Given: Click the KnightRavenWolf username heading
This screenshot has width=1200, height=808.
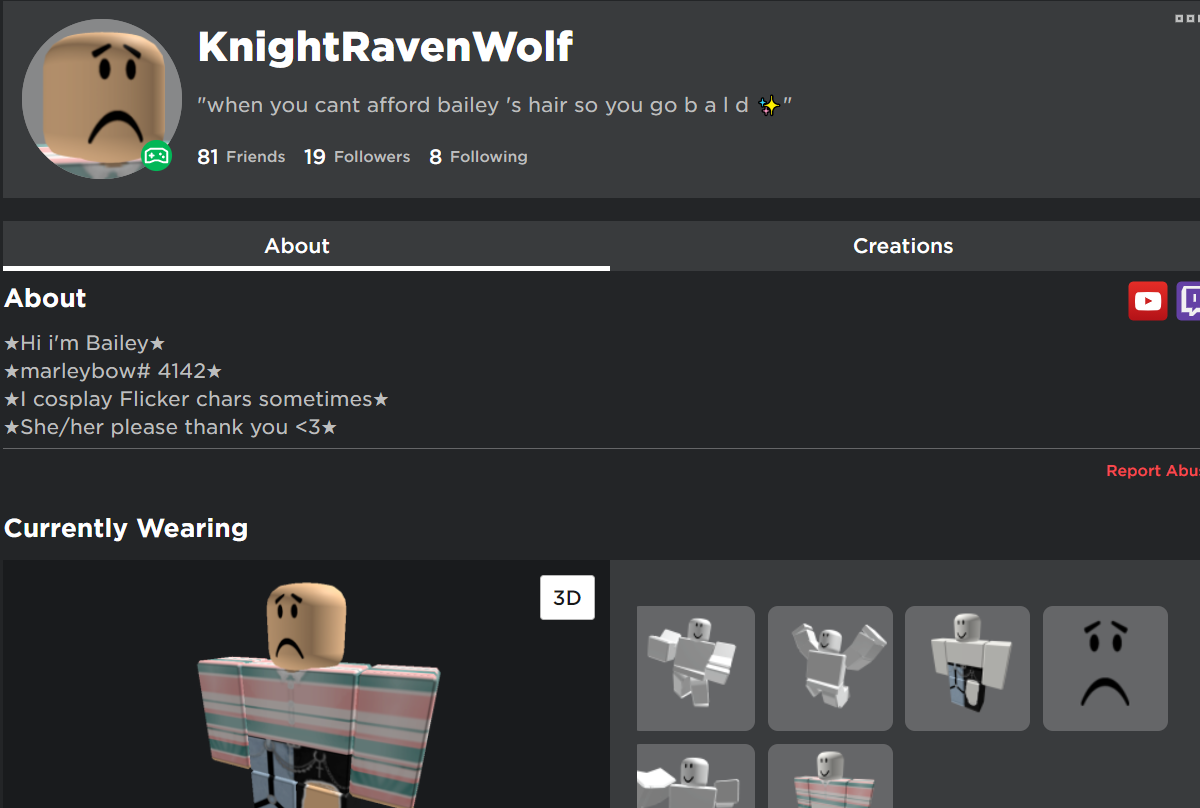Looking at the screenshot, I should point(385,47).
